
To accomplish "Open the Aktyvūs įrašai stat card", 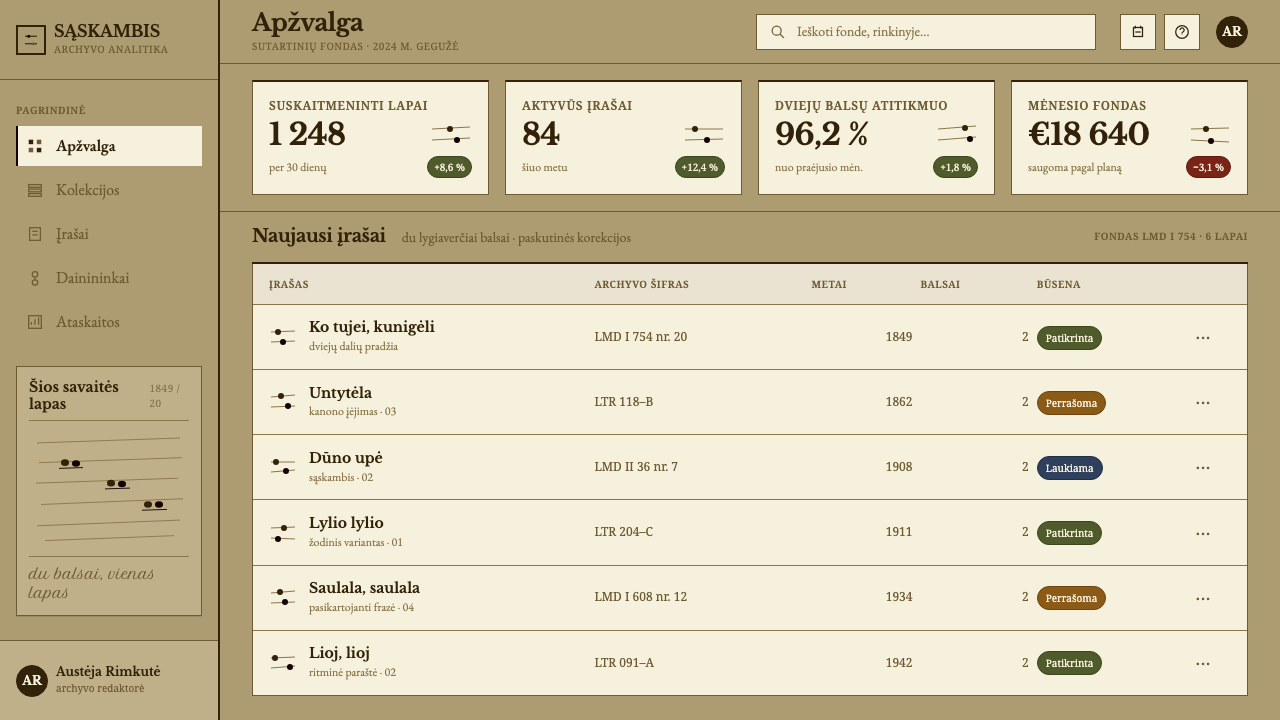I will 623,137.
